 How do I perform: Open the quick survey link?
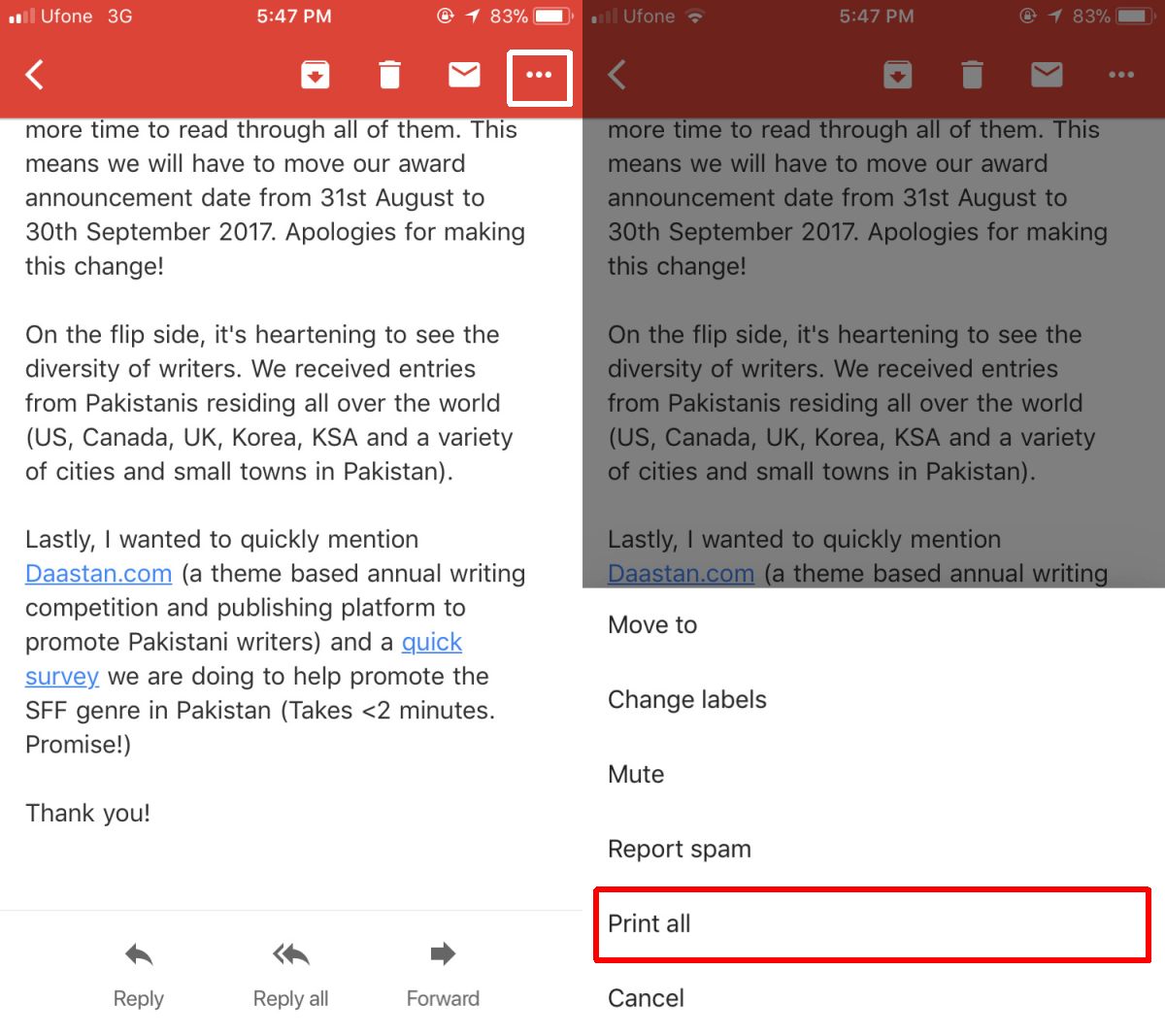(x=431, y=642)
